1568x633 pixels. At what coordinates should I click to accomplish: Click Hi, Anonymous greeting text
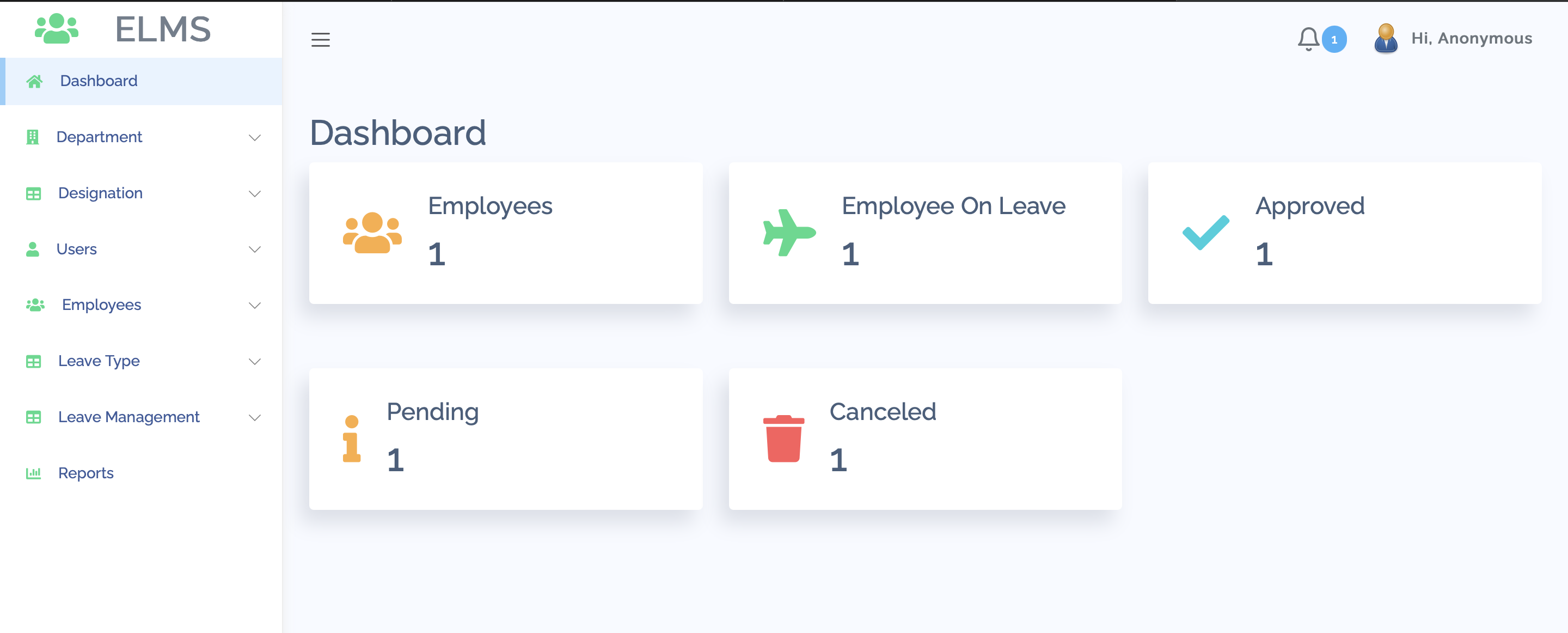tap(1472, 38)
